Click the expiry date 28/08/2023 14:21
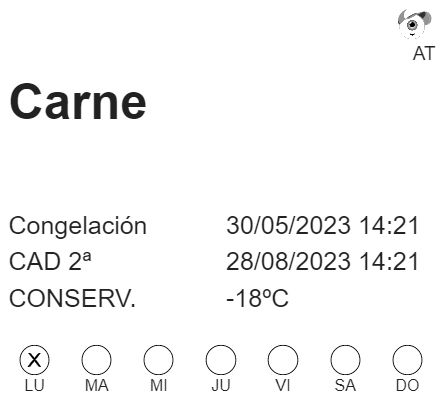The width and height of the screenshot is (443, 407). point(322,261)
